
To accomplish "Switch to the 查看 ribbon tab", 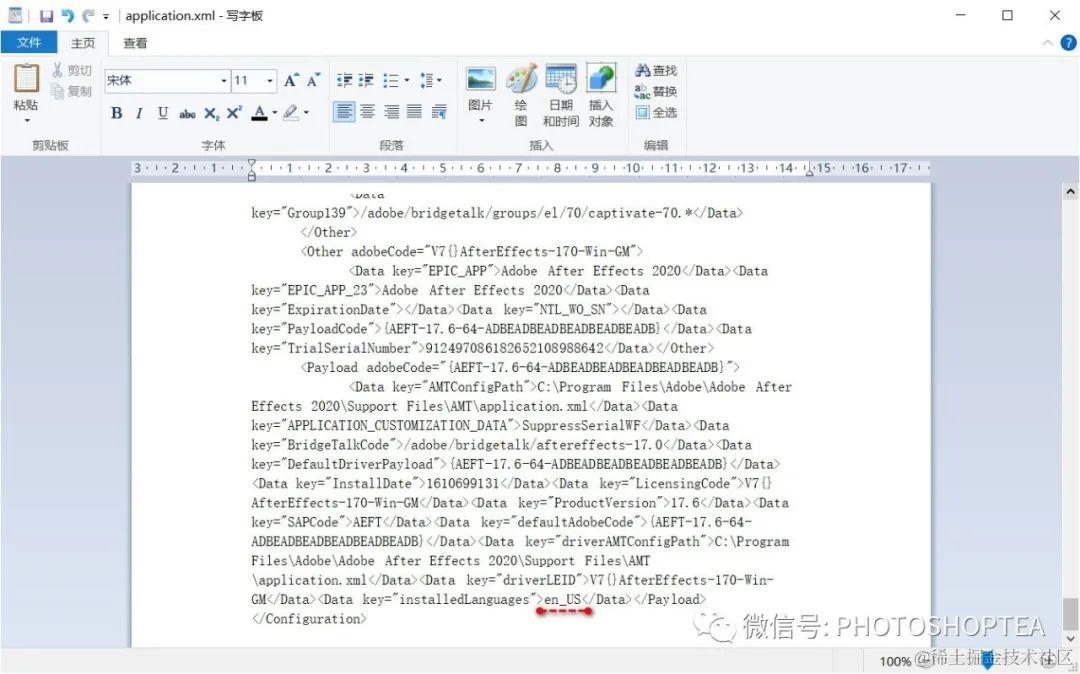I will [x=135, y=43].
